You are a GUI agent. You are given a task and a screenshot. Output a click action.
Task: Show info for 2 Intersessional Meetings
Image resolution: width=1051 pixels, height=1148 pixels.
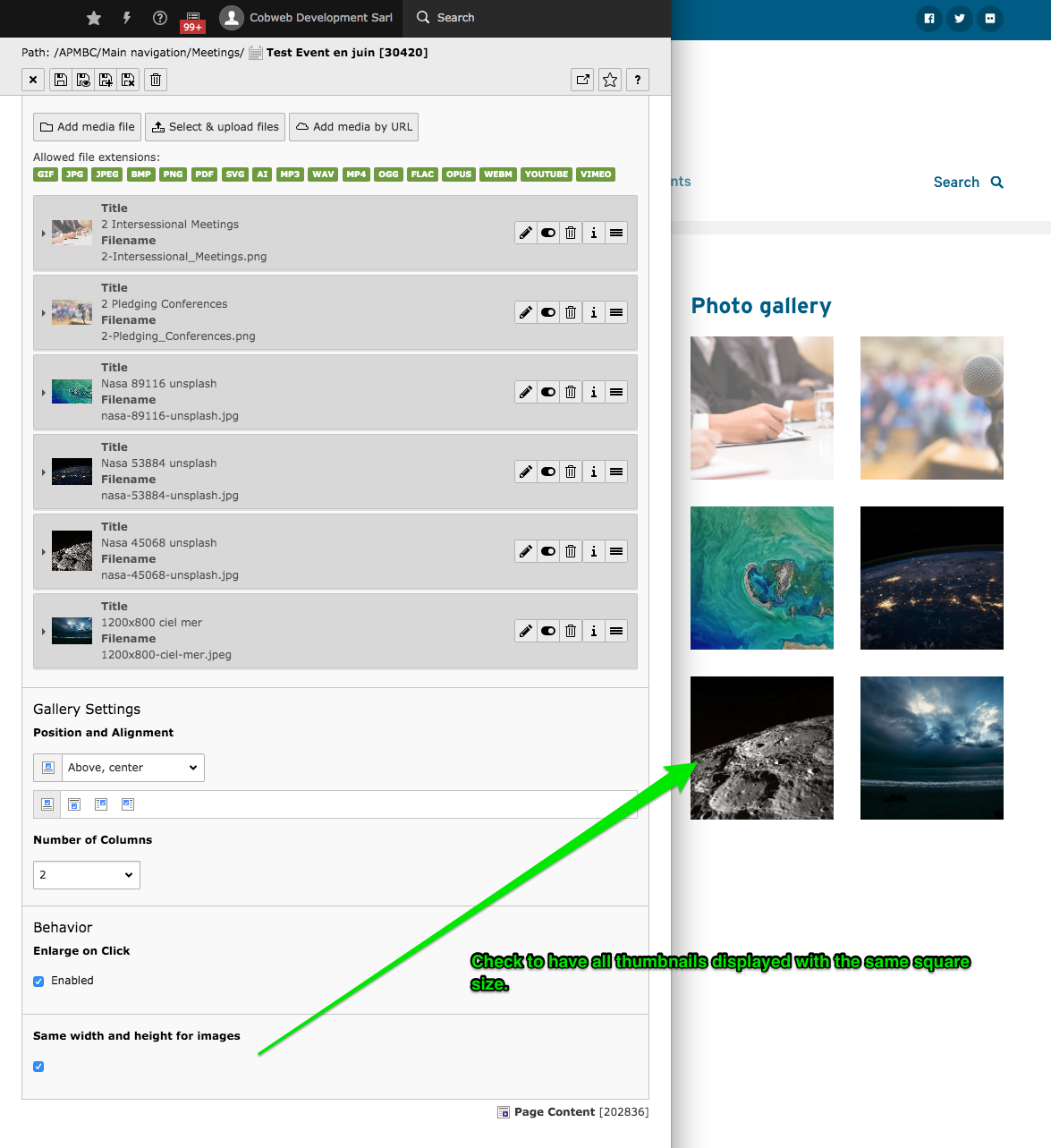coord(594,233)
